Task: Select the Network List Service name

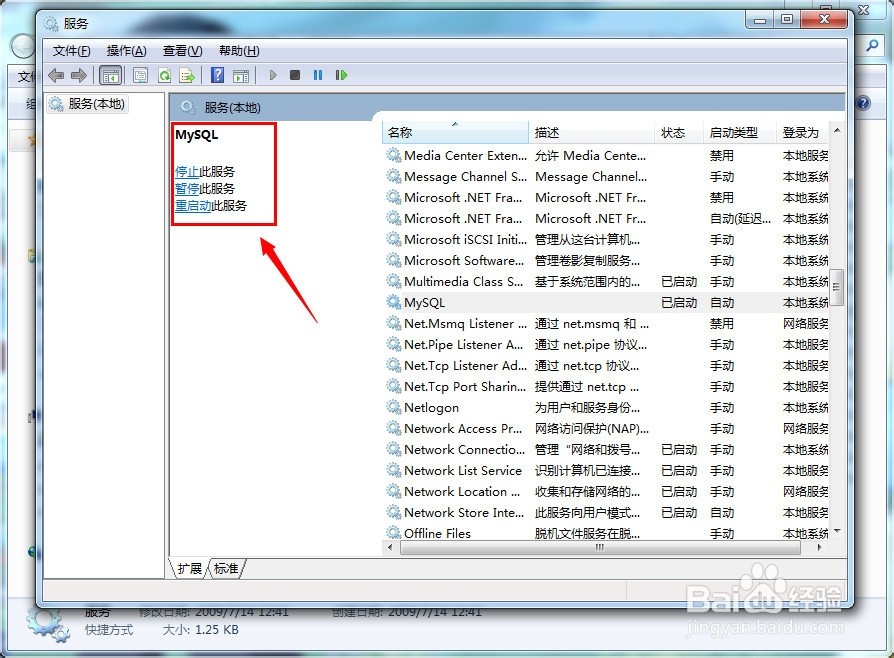Action: tap(463, 471)
